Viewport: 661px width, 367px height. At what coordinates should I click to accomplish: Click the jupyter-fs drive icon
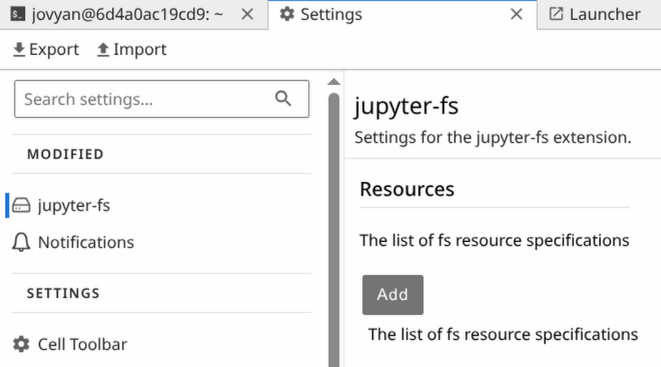pyautogui.click(x=21, y=205)
